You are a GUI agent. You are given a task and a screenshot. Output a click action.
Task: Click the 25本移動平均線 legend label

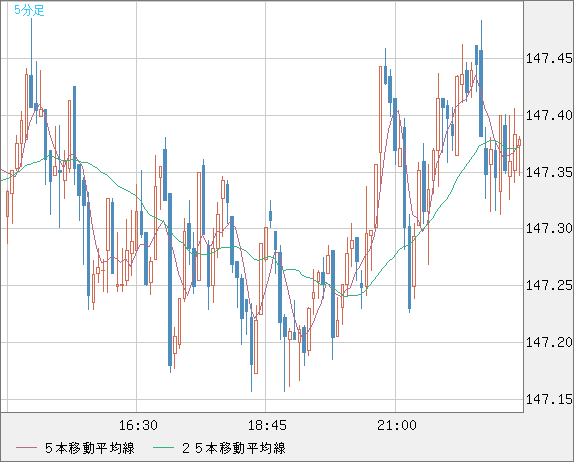tap(234, 448)
